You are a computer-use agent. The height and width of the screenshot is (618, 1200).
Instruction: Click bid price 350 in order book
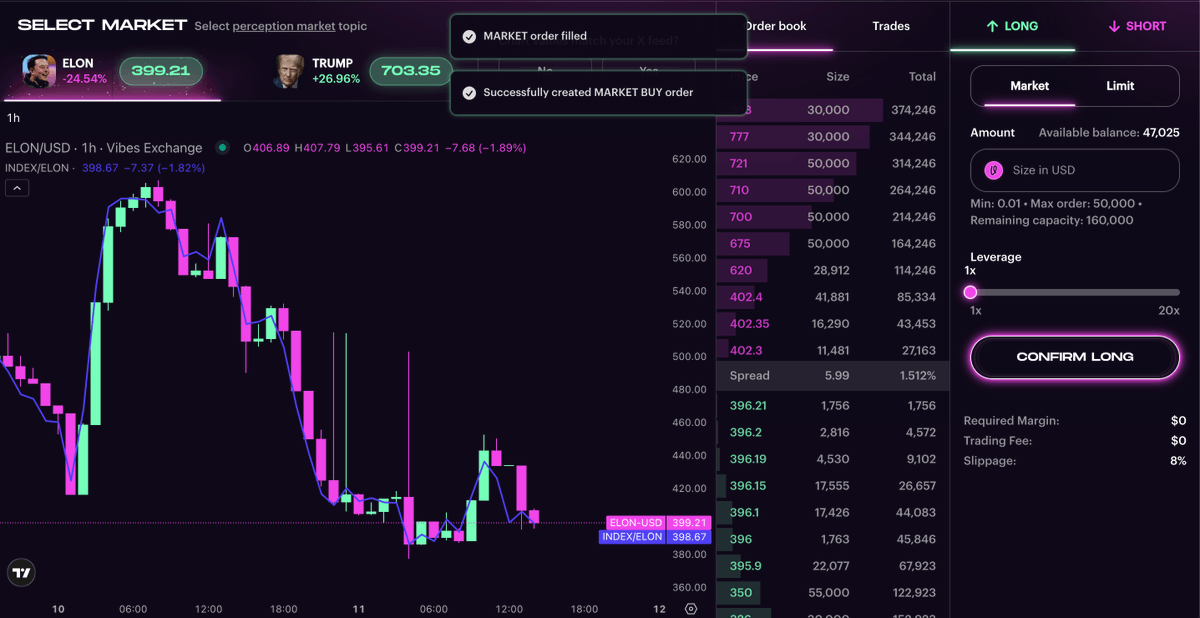pyautogui.click(x=741, y=593)
